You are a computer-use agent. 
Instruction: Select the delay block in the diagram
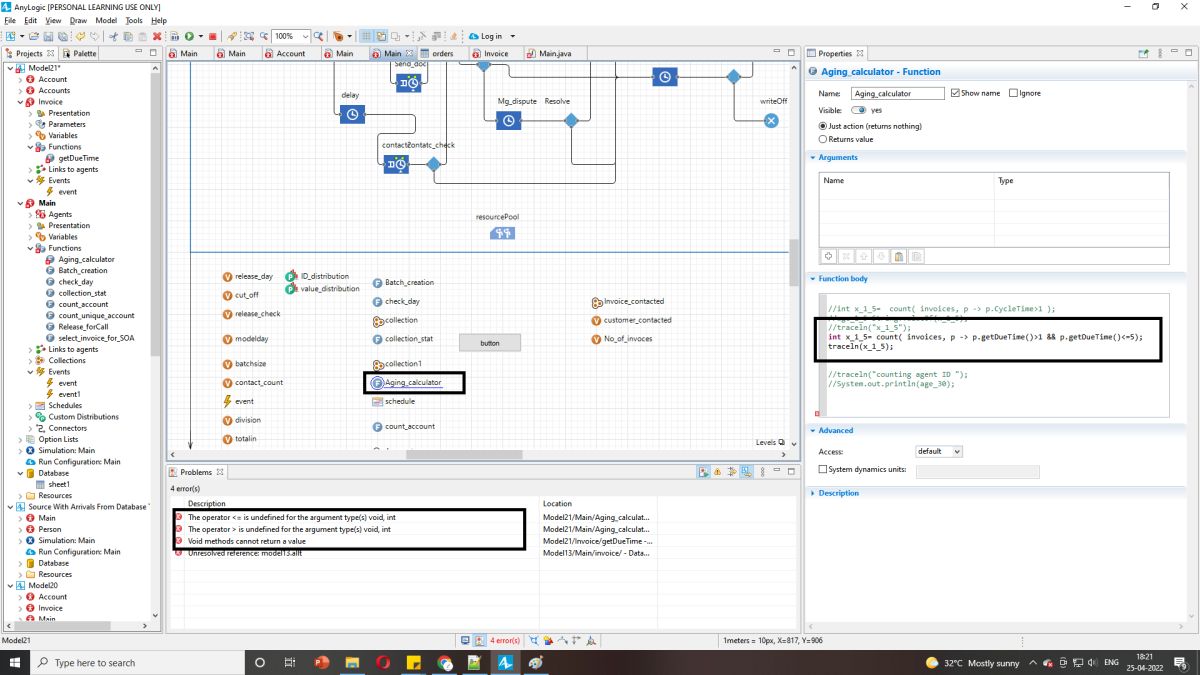click(x=351, y=115)
